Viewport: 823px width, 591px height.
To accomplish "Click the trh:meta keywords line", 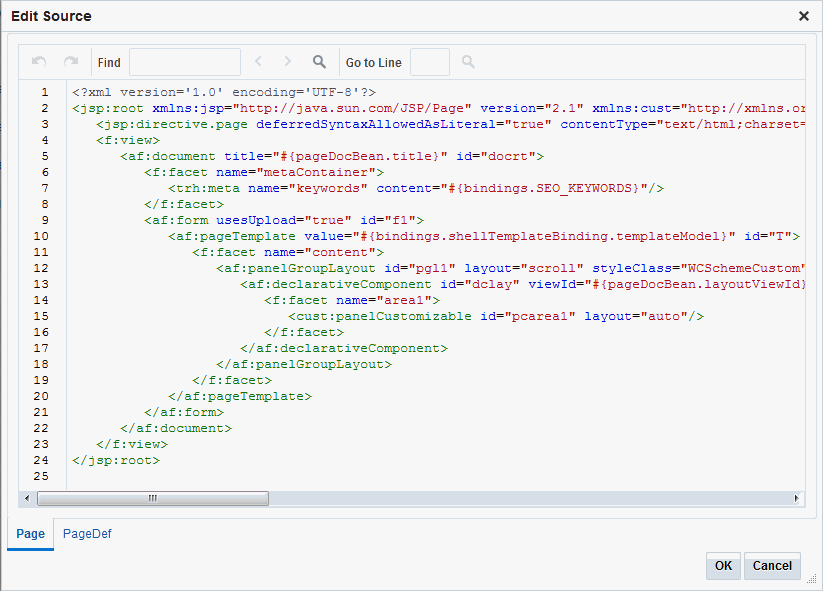I will [x=416, y=188].
